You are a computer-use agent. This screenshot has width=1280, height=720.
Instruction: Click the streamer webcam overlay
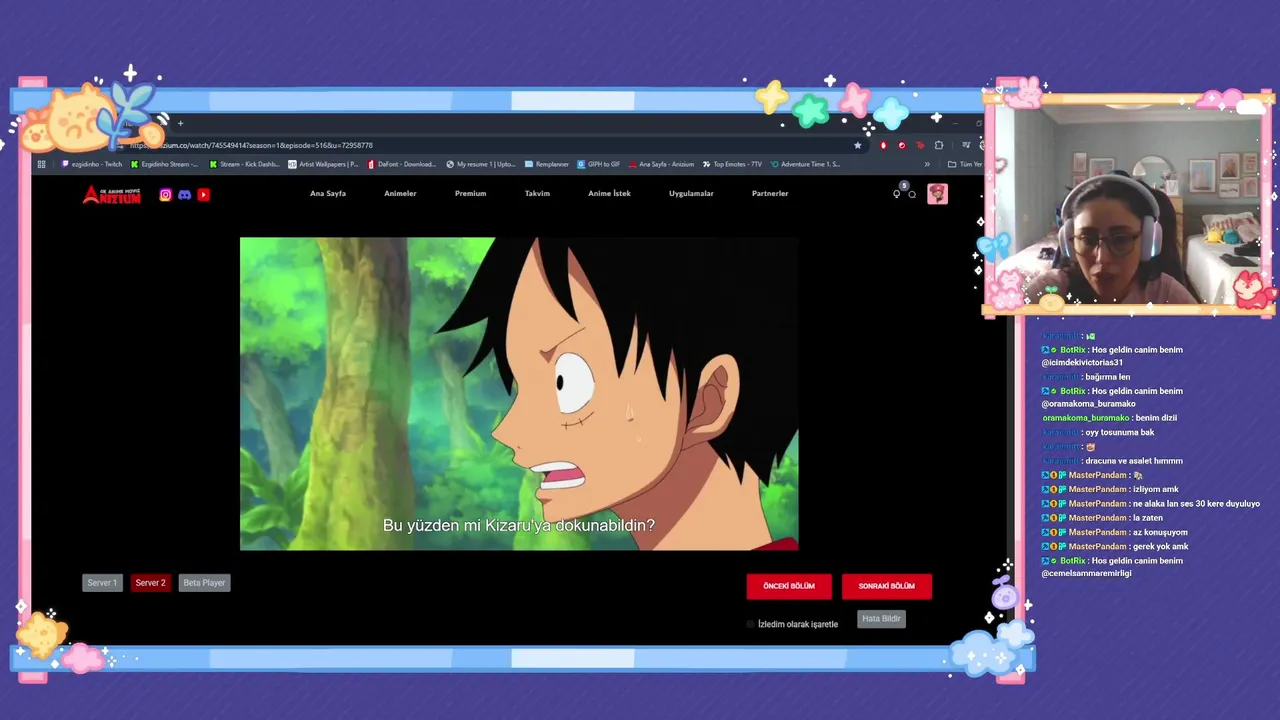coord(1128,206)
